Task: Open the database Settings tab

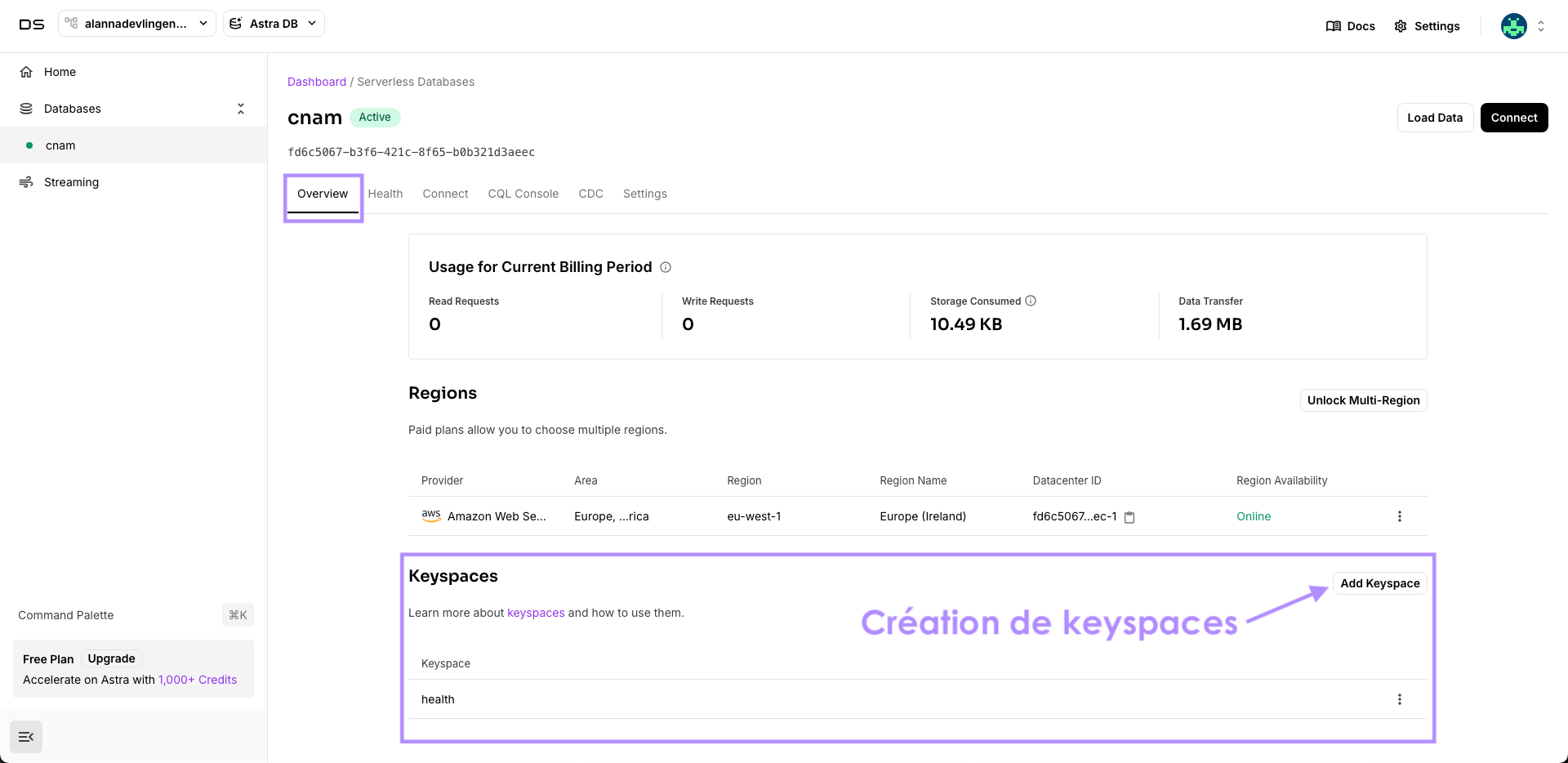Action: pyautogui.click(x=645, y=194)
